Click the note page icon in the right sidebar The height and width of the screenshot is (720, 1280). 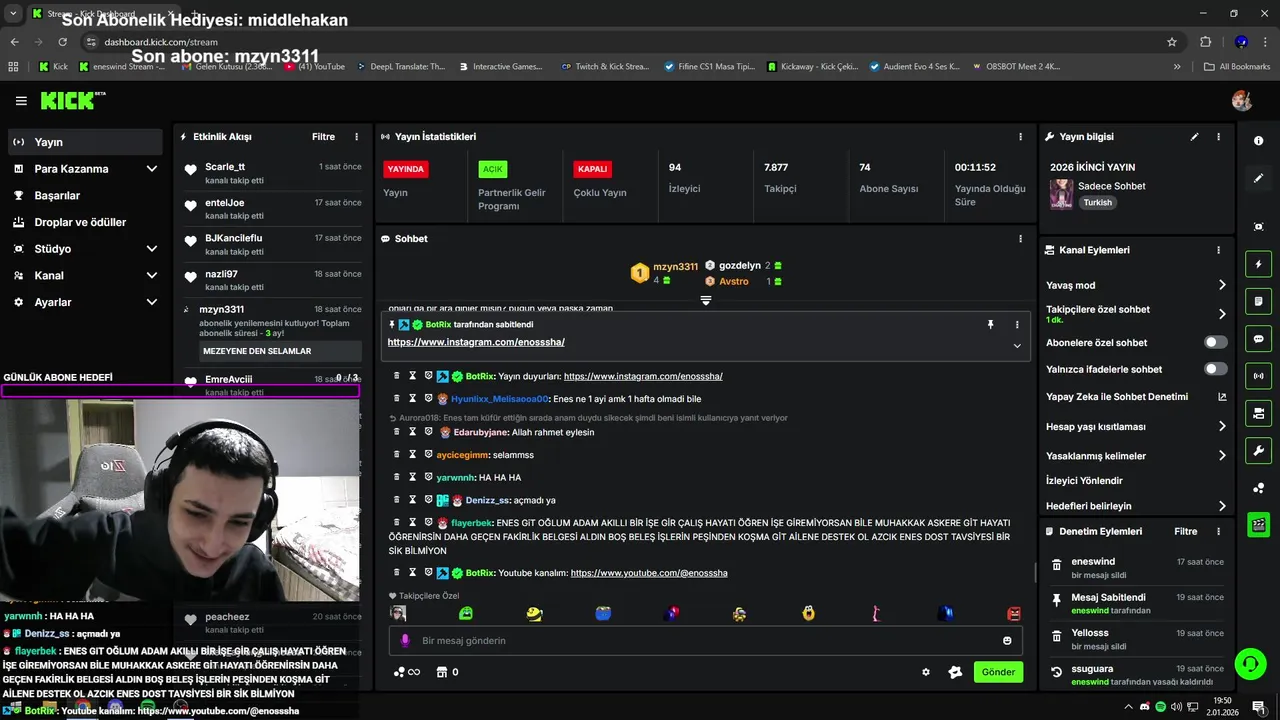pyautogui.click(x=1258, y=302)
